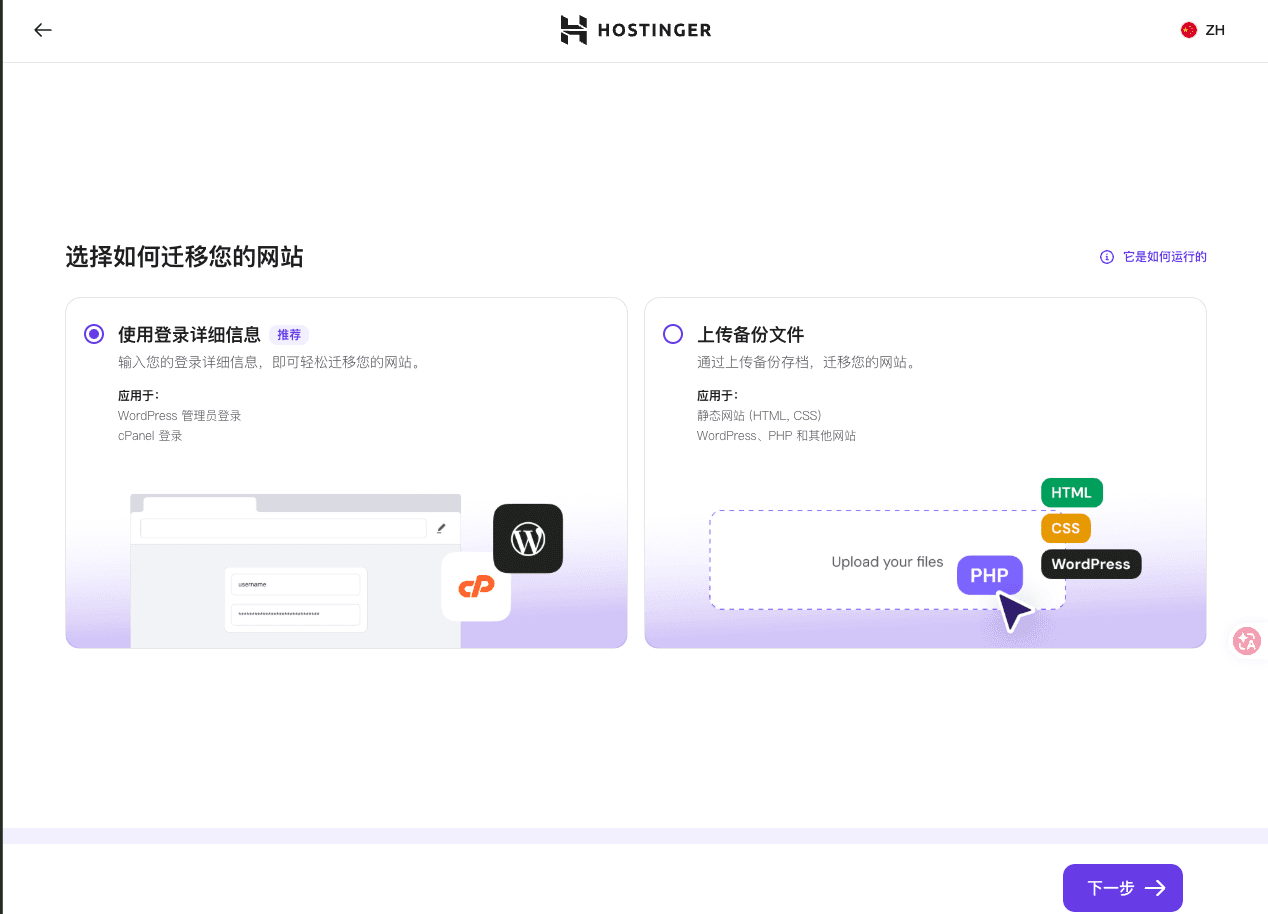Click the Upload your files dropzone illustration
1268x914 pixels.
[x=887, y=560]
